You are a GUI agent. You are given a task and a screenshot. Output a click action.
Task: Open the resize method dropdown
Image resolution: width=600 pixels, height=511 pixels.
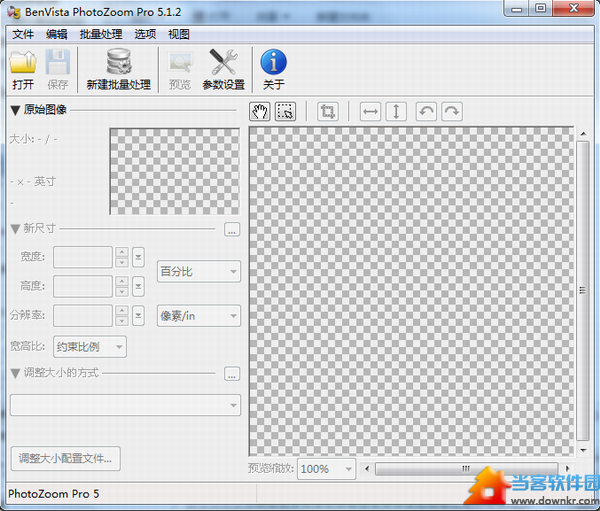(125, 405)
